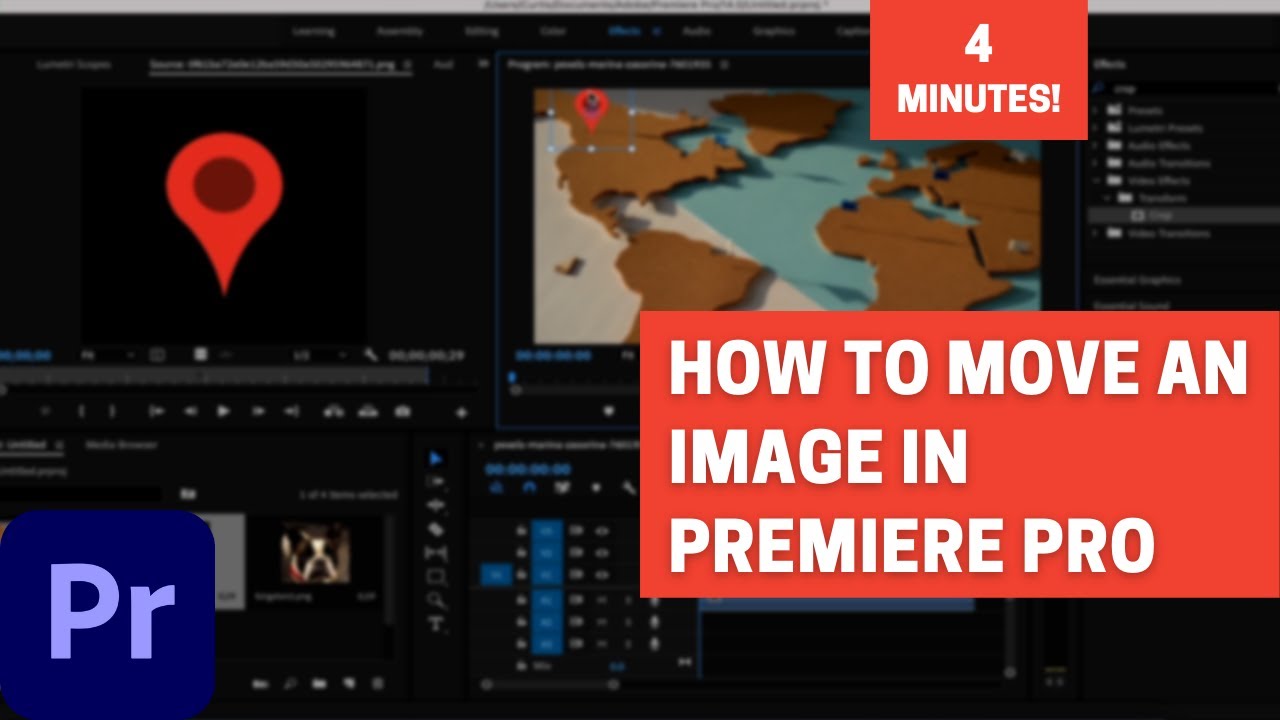Go to Out point in Source monitor

pos(292,411)
